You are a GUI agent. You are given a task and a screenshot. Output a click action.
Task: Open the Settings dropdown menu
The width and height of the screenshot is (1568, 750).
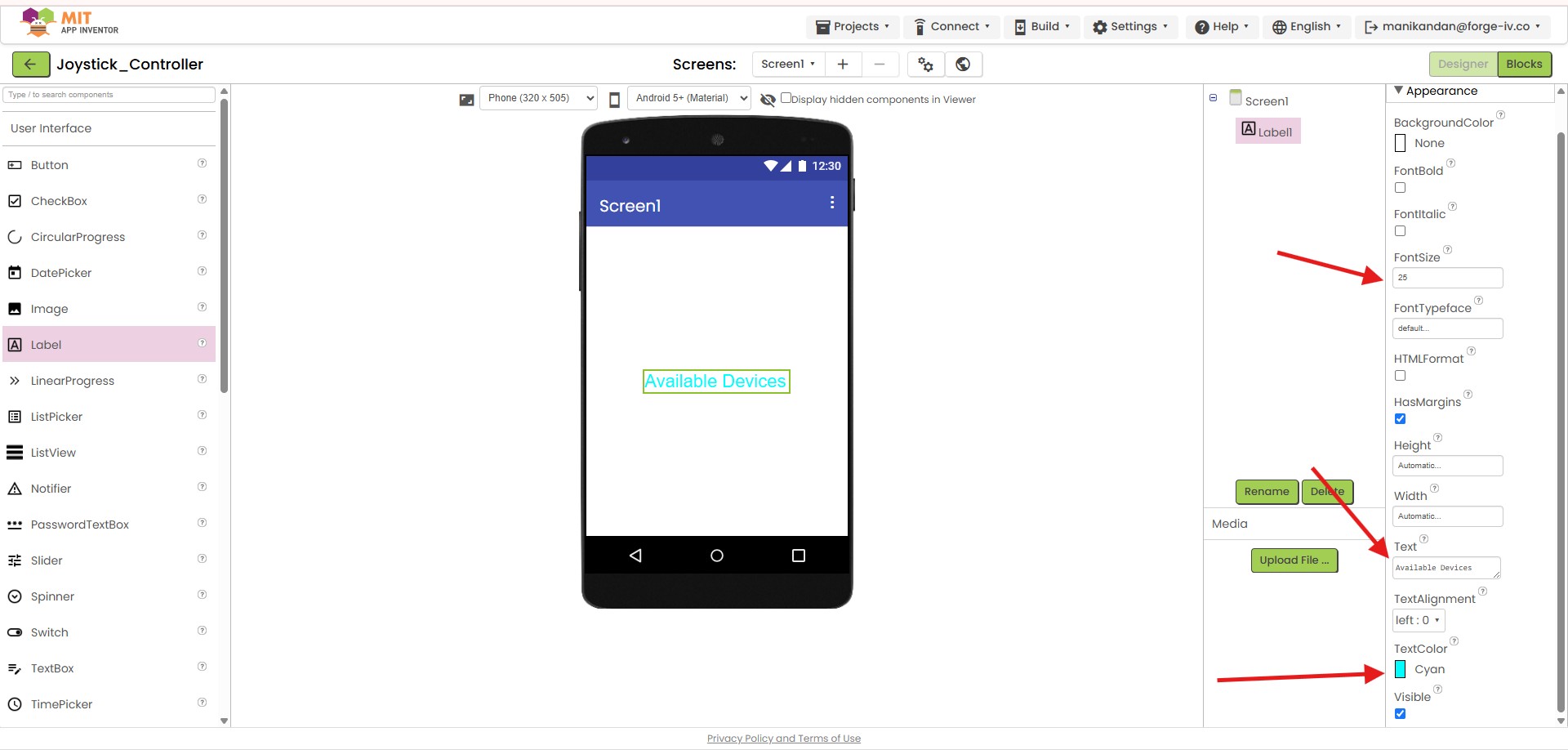(1130, 26)
